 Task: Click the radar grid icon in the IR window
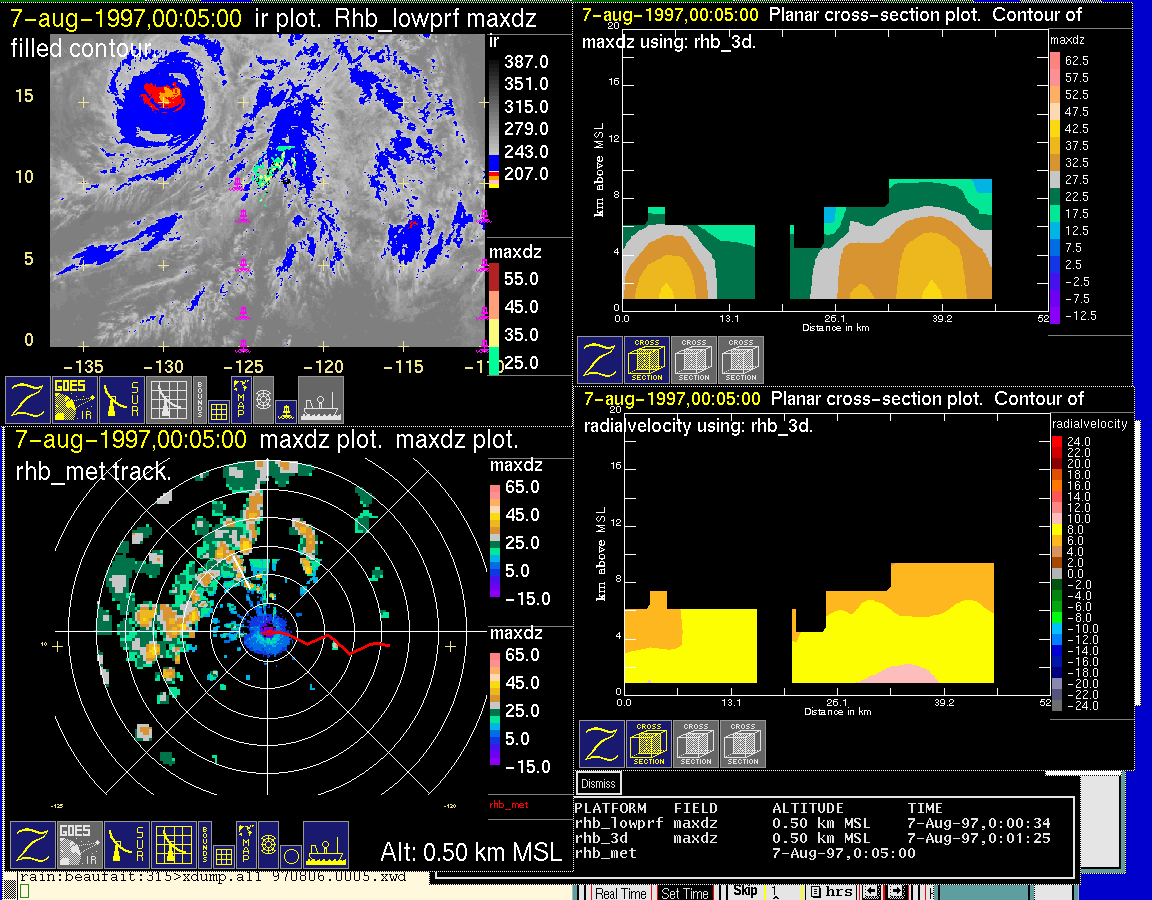tap(168, 400)
